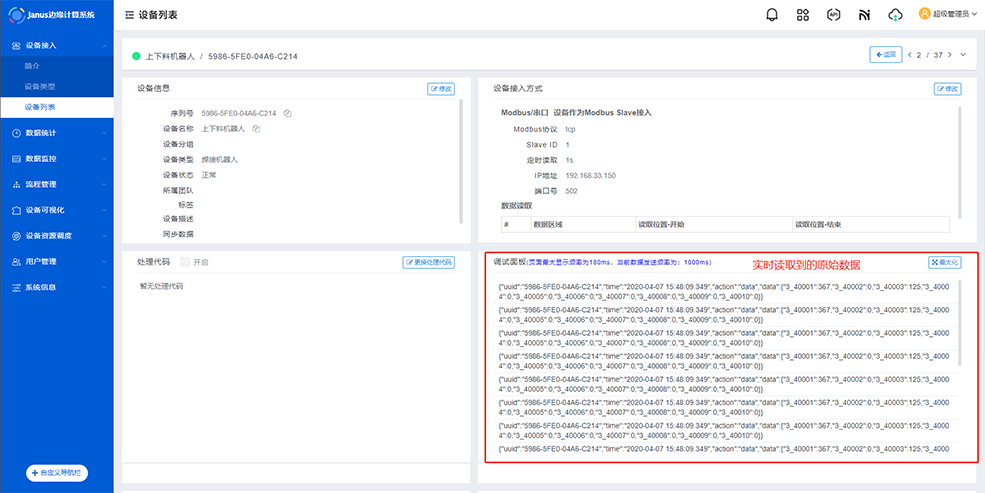Click 修改 button in 设备信息 panel
Screen dimensions: 985x493
[441, 89]
